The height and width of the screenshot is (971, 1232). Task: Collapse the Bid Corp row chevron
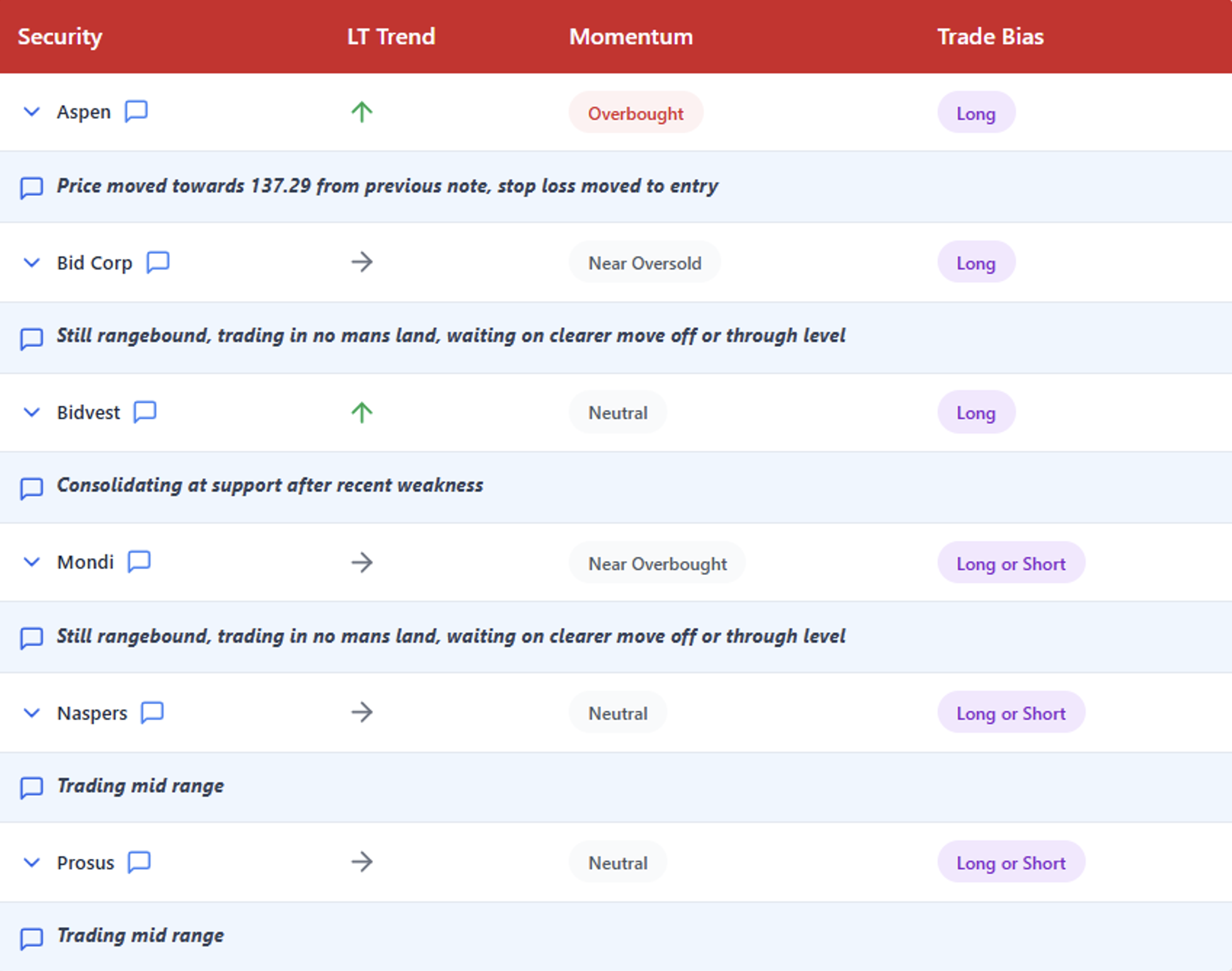[31, 263]
